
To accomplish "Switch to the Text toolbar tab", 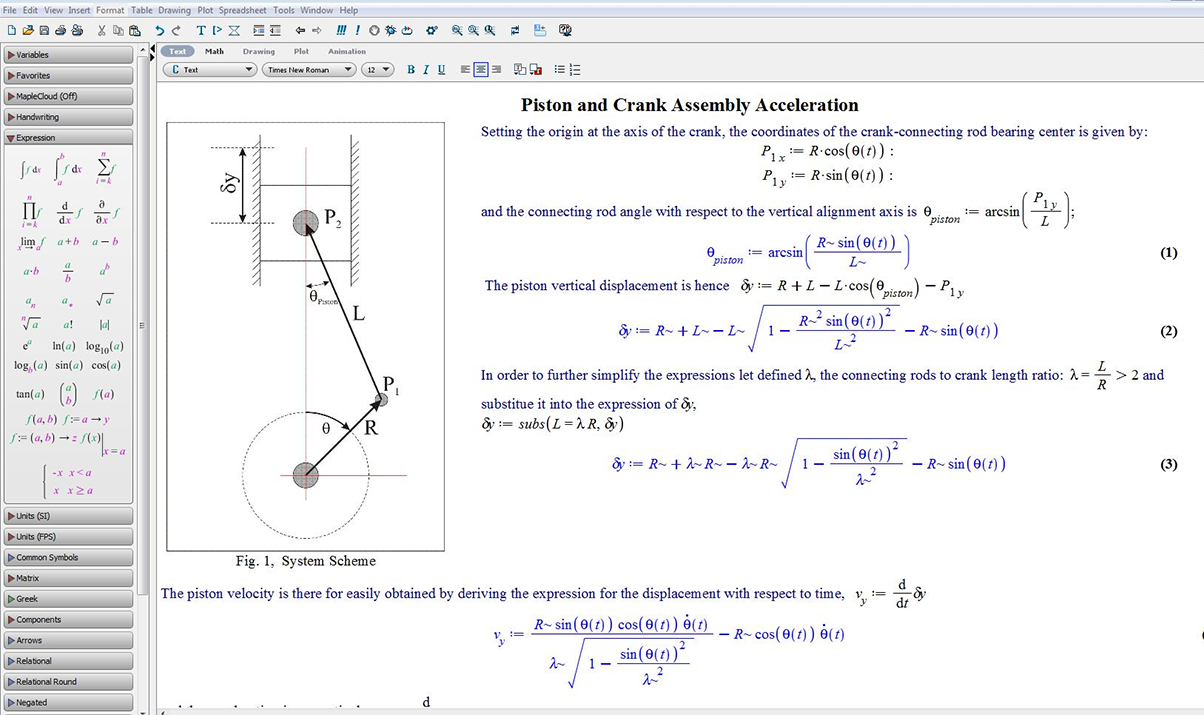I will click(177, 51).
